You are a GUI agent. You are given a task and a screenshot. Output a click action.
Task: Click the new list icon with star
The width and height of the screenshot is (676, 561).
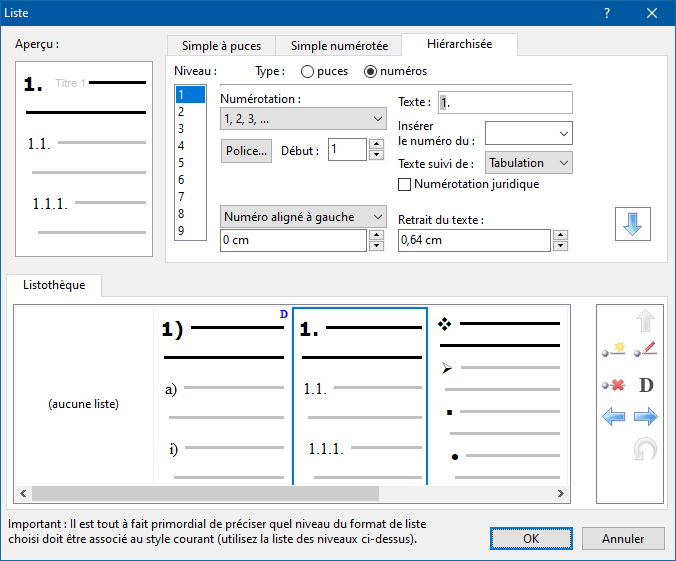(x=614, y=351)
